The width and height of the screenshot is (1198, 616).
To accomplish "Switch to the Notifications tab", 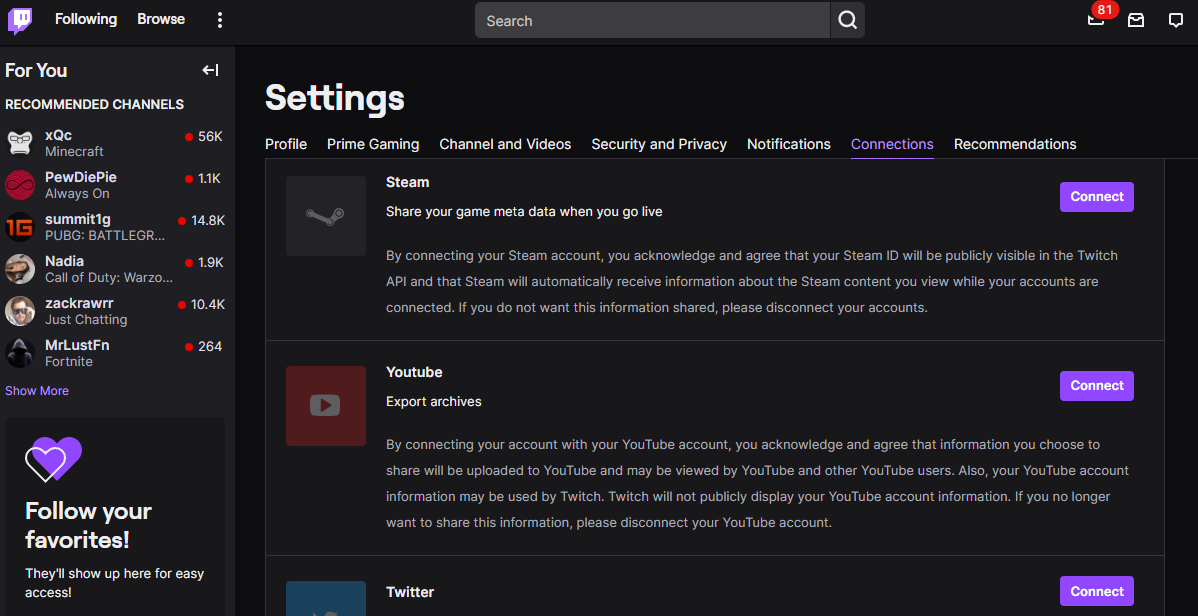I will 788,144.
